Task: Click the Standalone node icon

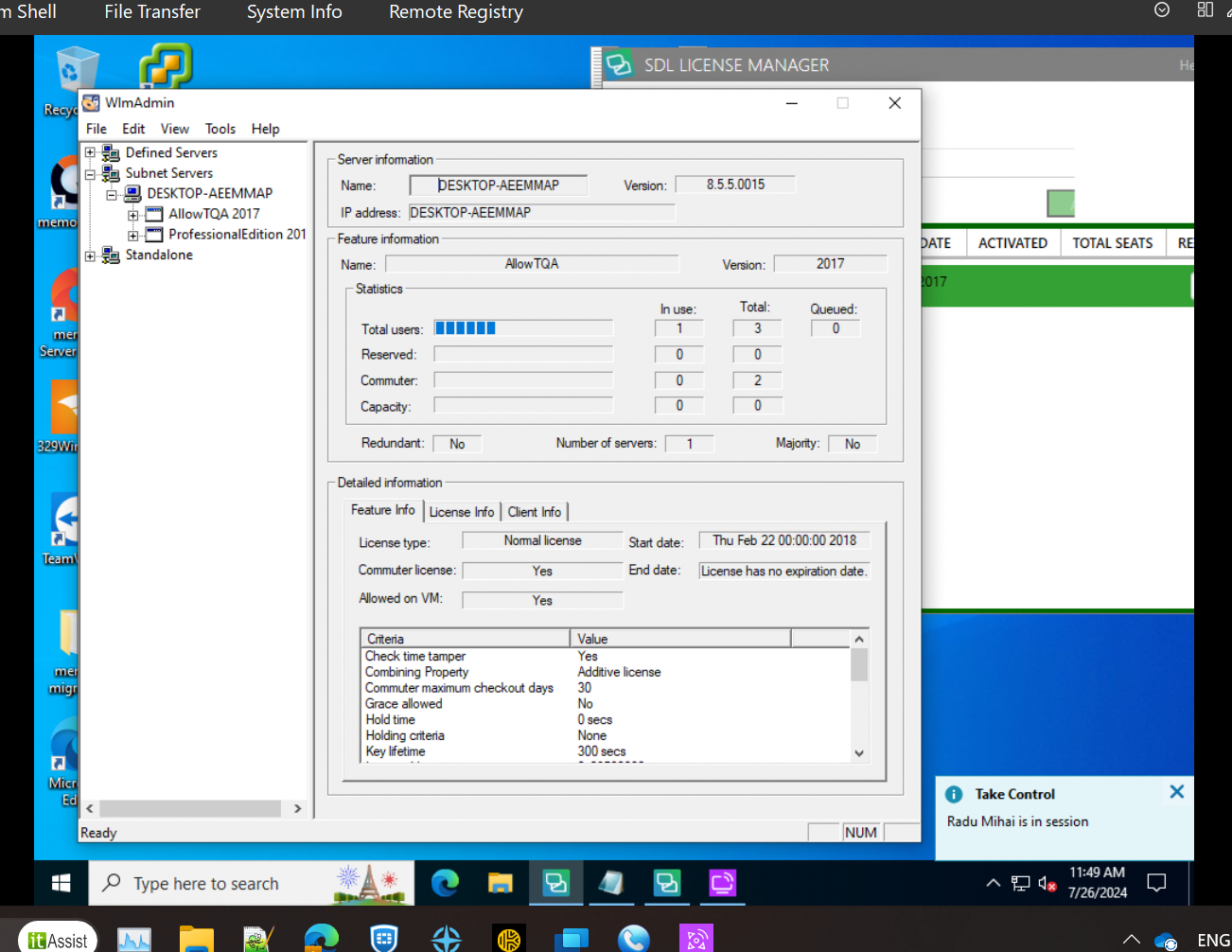Action: (110, 255)
